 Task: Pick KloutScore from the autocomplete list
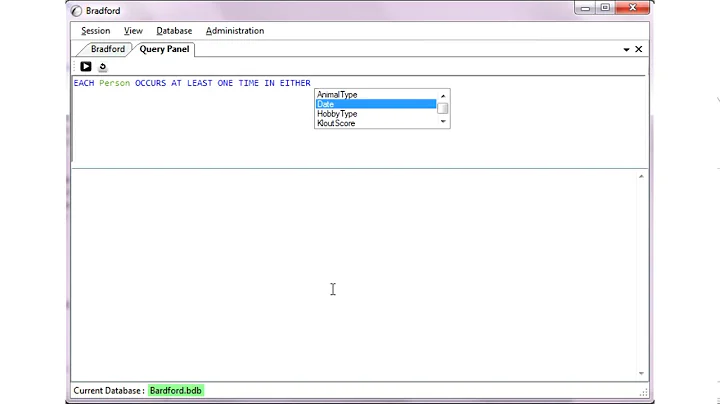tap(376, 123)
